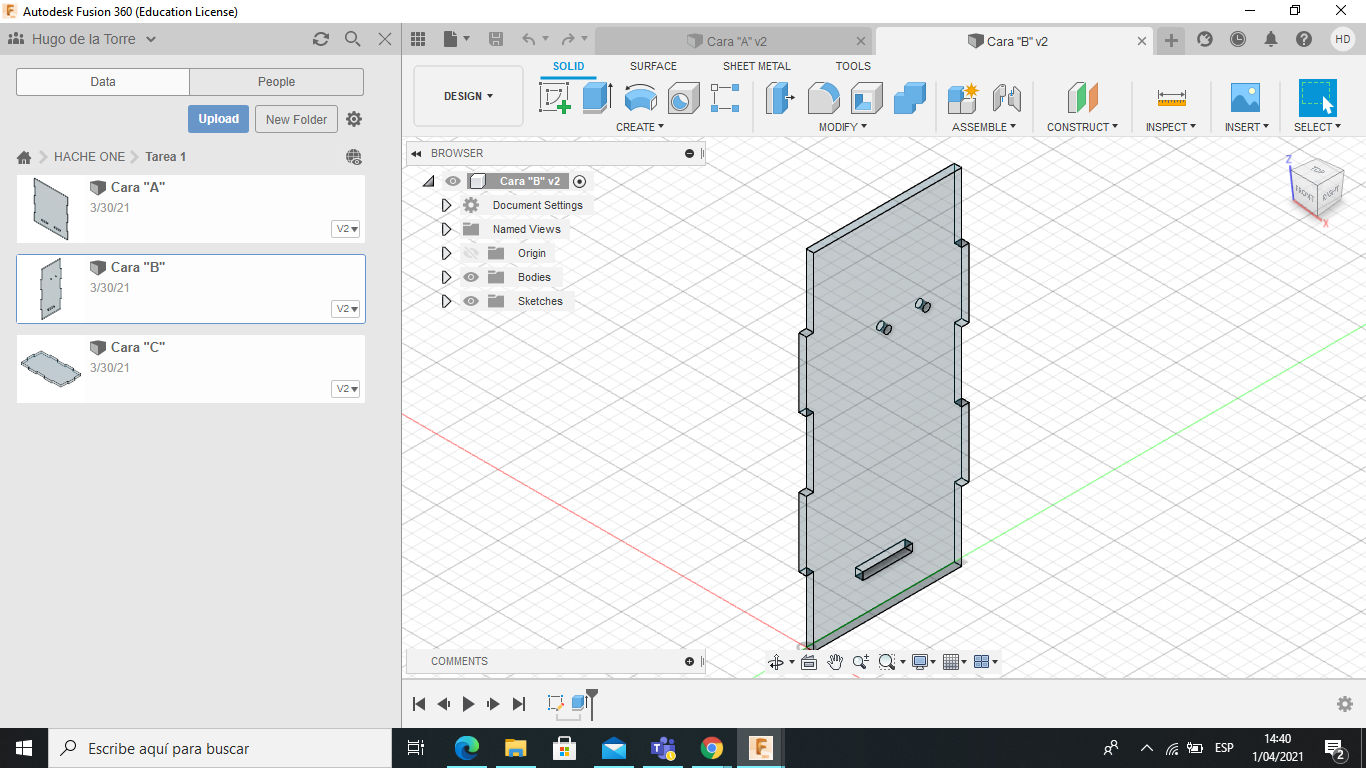This screenshot has width=1366, height=768.
Task: Select the Create Sketch tool
Action: [555, 98]
